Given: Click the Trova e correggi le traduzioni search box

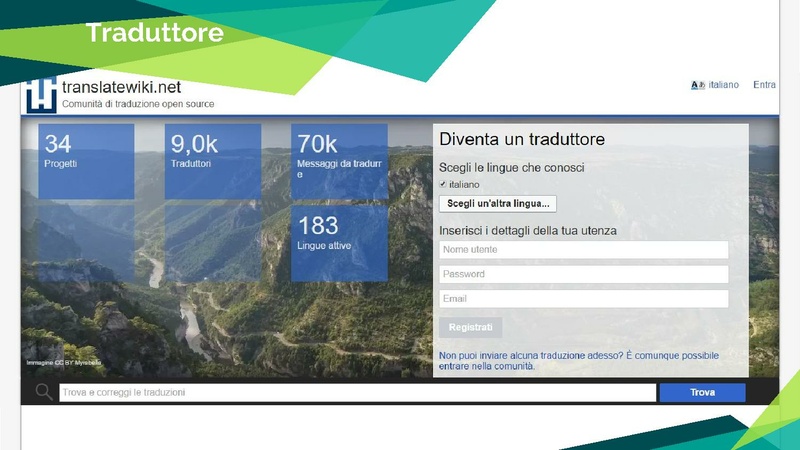Looking at the screenshot, I should (357, 393).
